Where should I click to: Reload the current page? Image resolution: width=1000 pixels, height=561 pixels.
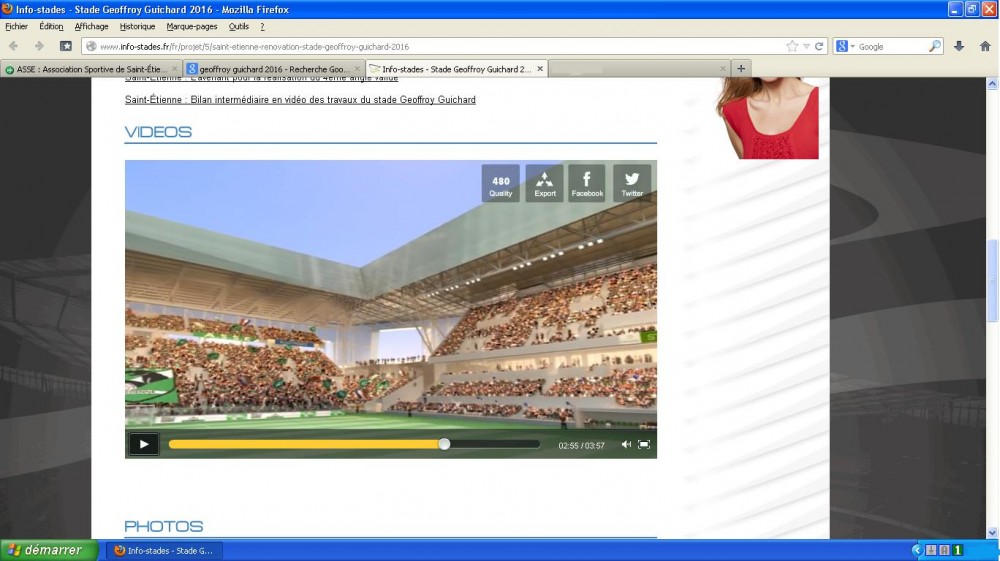click(819, 46)
